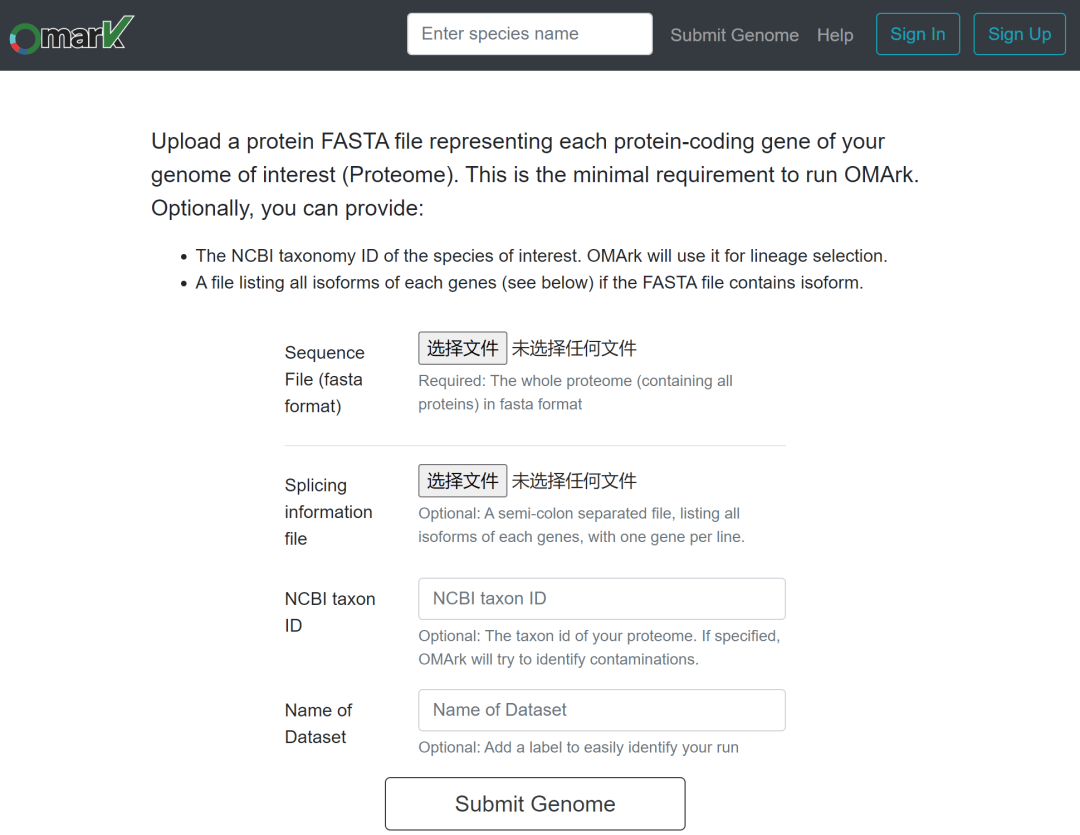Click the 'Optional: Add a label' hint text
The image size is (1080, 835).
point(578,747)
